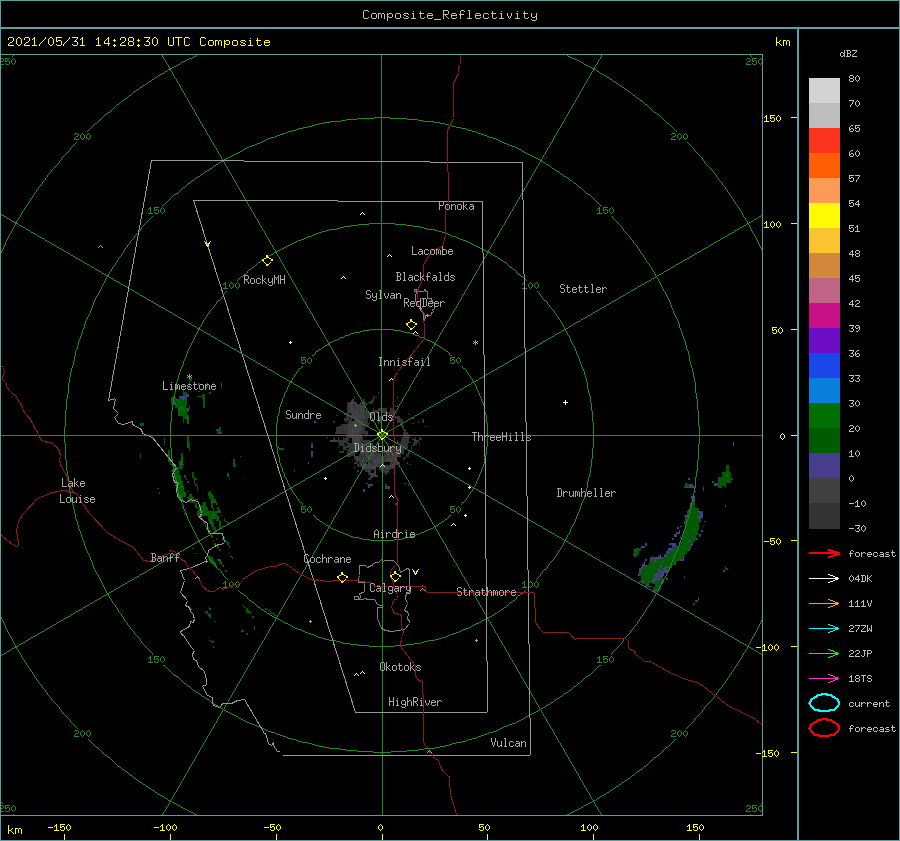Click the Lake Louise label
This screenshot has height=841, width=900.
[77, 491]
